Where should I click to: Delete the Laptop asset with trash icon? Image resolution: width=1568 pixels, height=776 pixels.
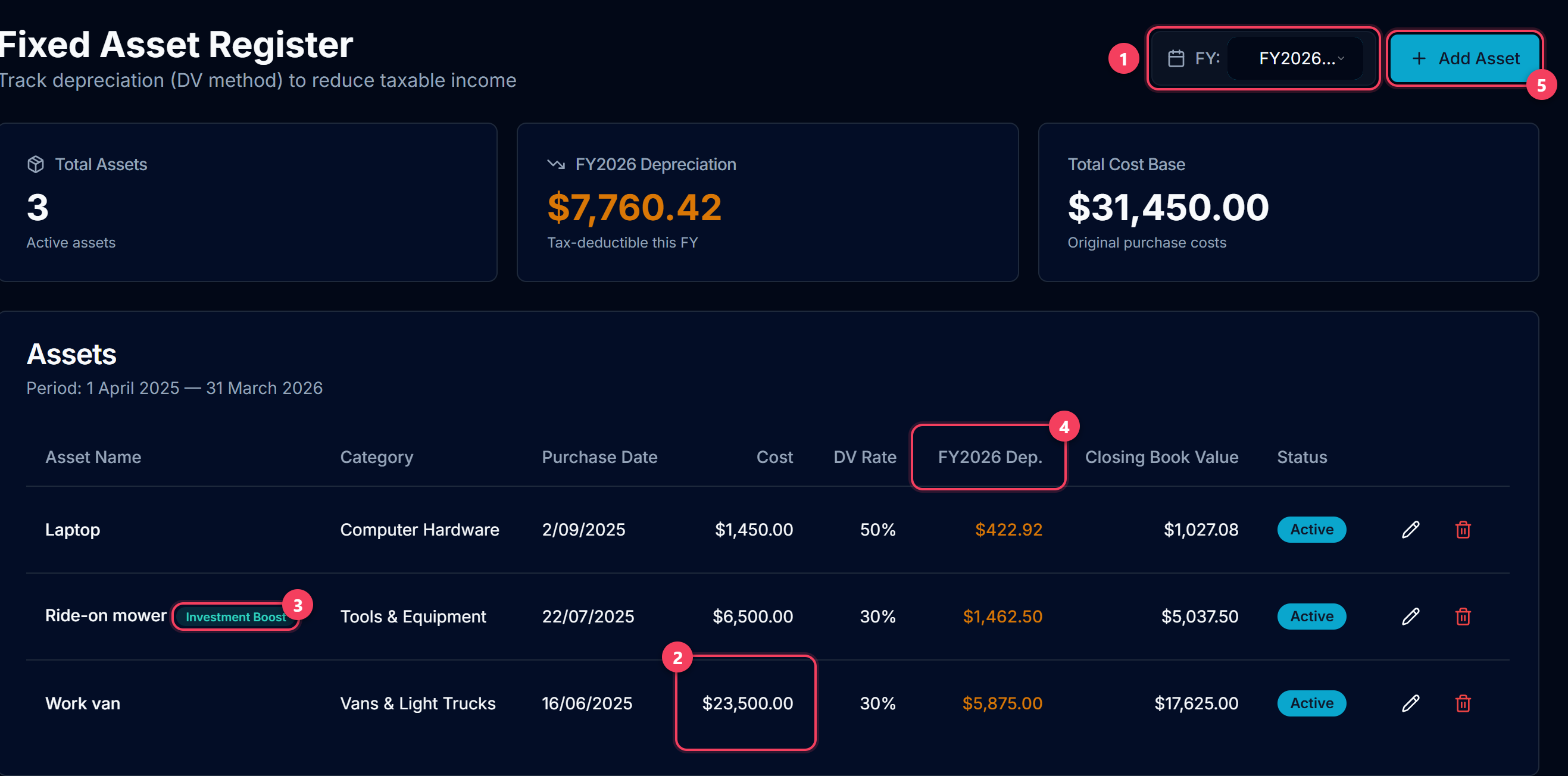[1463, 530]
